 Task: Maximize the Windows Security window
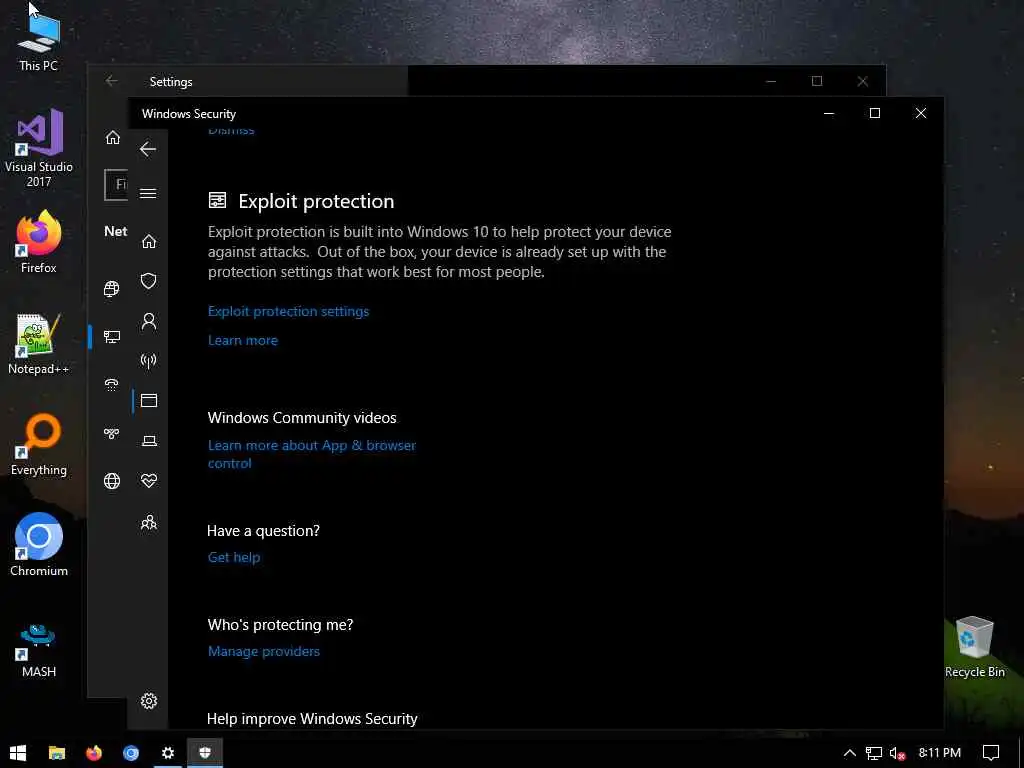point(875,113)
